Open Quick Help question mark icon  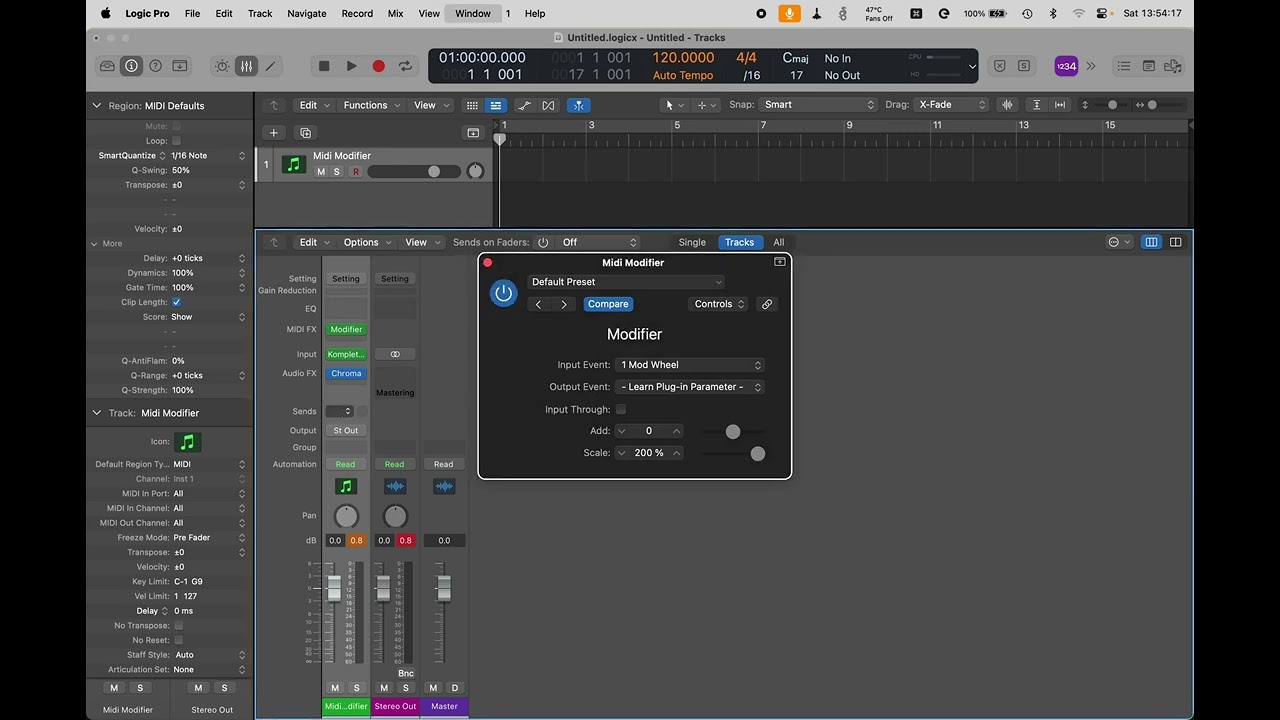click(155, 66)
